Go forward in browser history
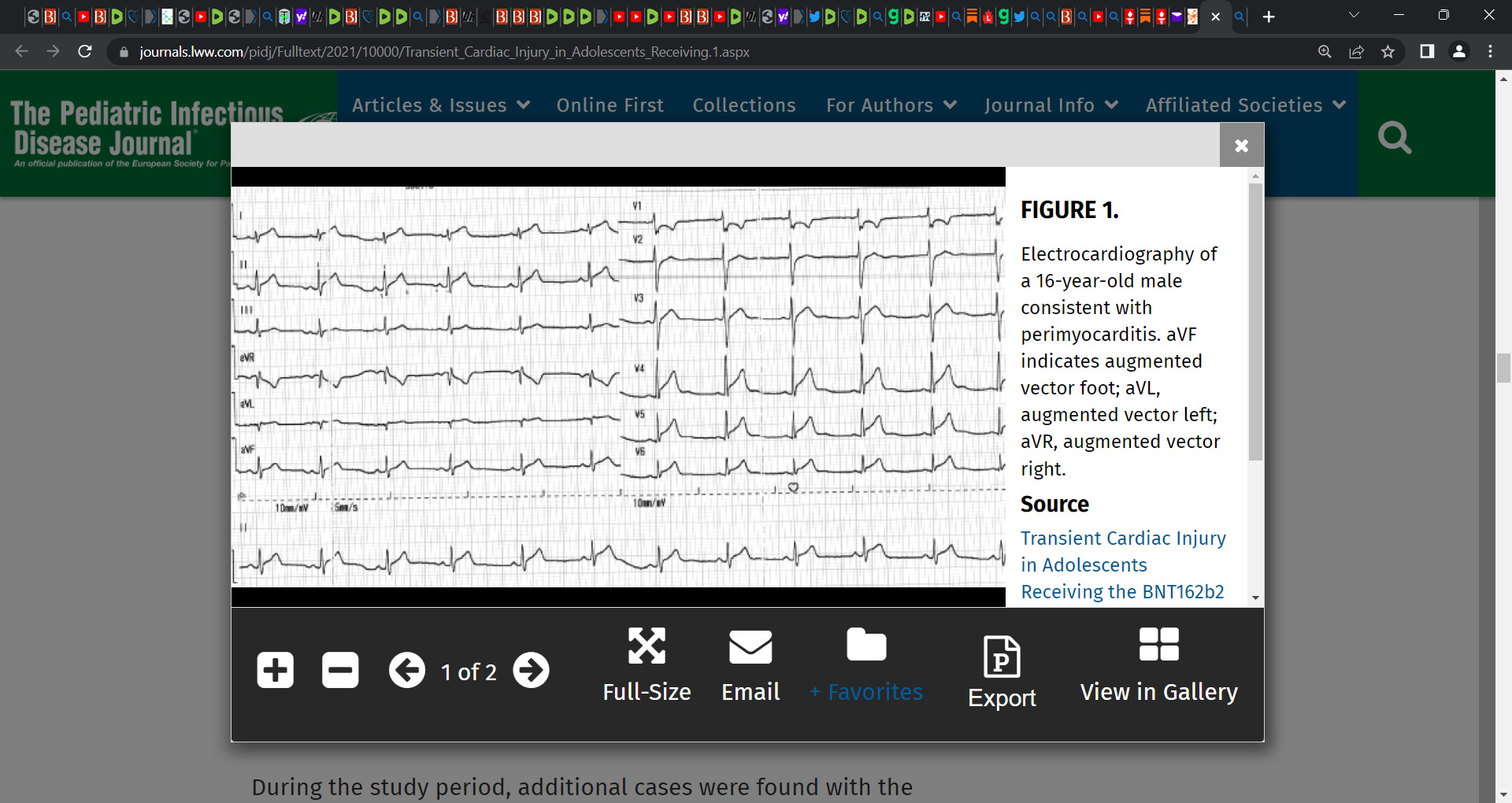 tap(53, 51)
